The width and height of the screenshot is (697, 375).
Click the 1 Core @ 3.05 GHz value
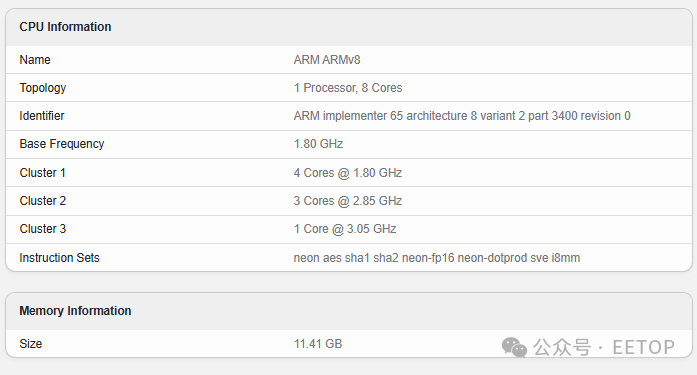point(345,229)
